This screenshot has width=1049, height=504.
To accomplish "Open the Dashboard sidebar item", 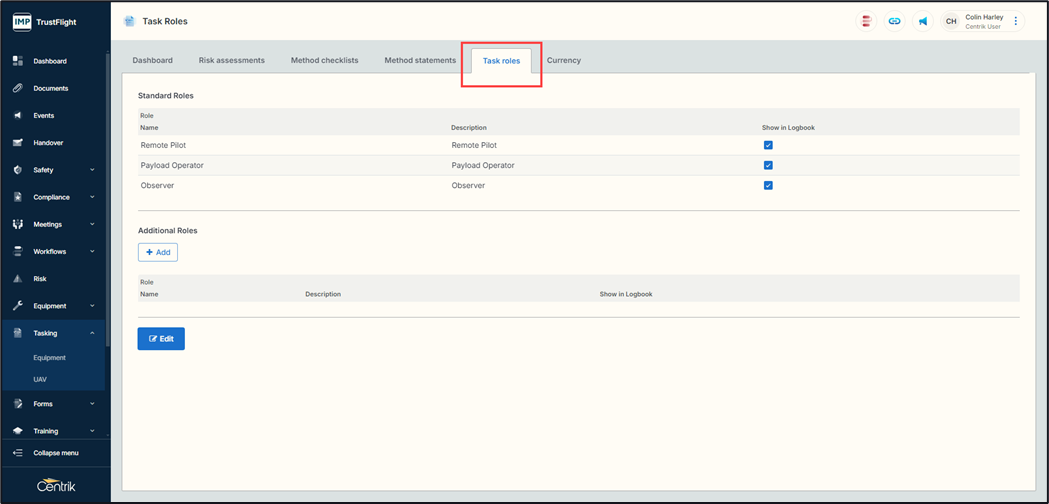I will point(49,61).
